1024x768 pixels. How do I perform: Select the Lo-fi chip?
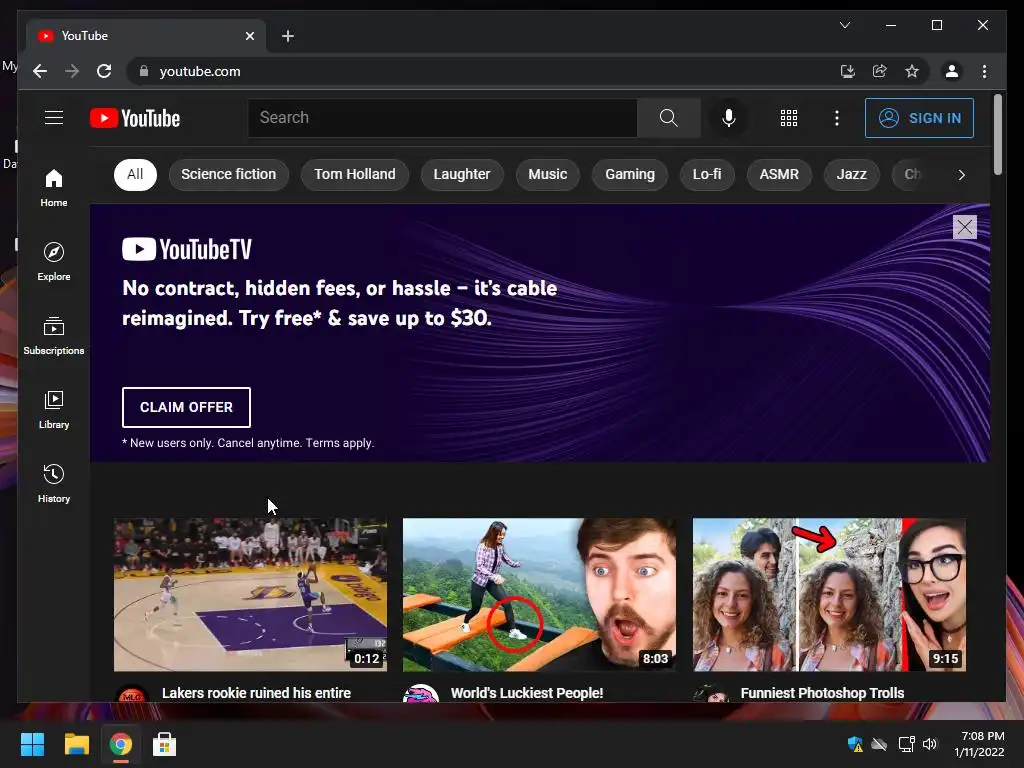(x=707, y=174)
